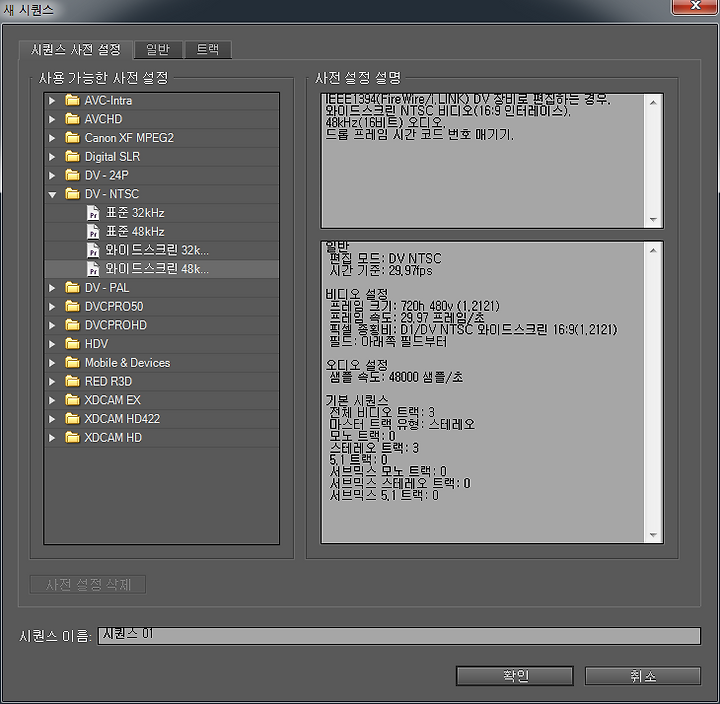Click the 와이드스크린 32k preset file icon
Image resolution: width=720 pixels, height=704 pixels.
[93, 250]
